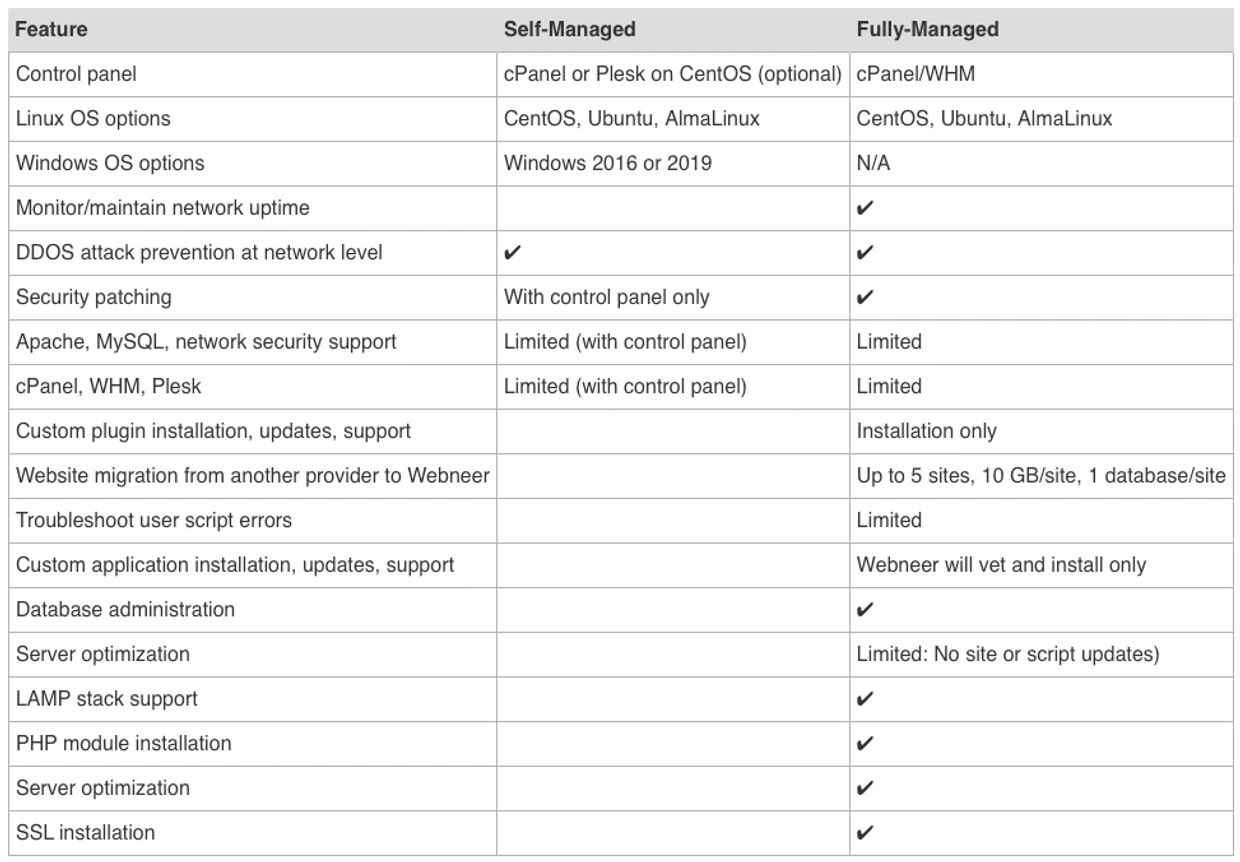1240x862 pixels.
Task: Select the Up to 5 sites migration cell
Action: [1041, 476]
